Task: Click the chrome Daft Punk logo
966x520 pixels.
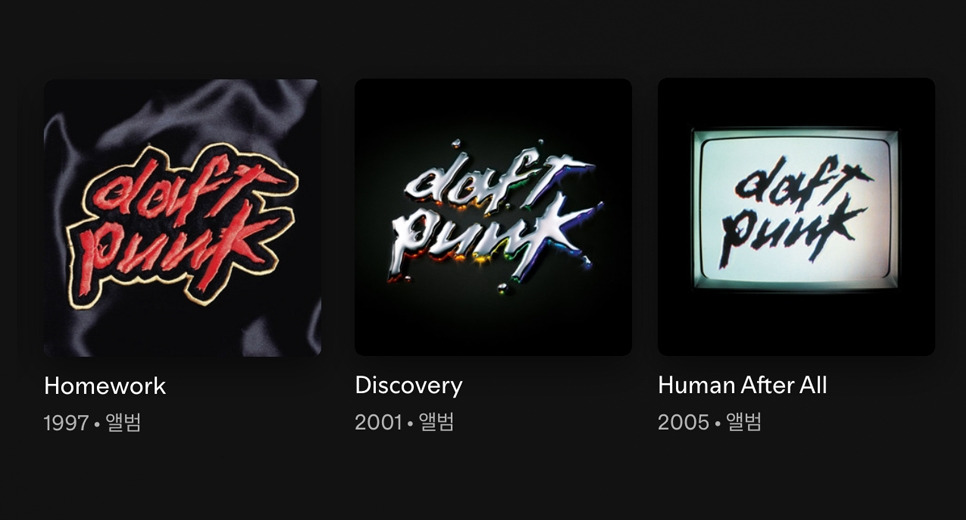Action: (495, 216)
